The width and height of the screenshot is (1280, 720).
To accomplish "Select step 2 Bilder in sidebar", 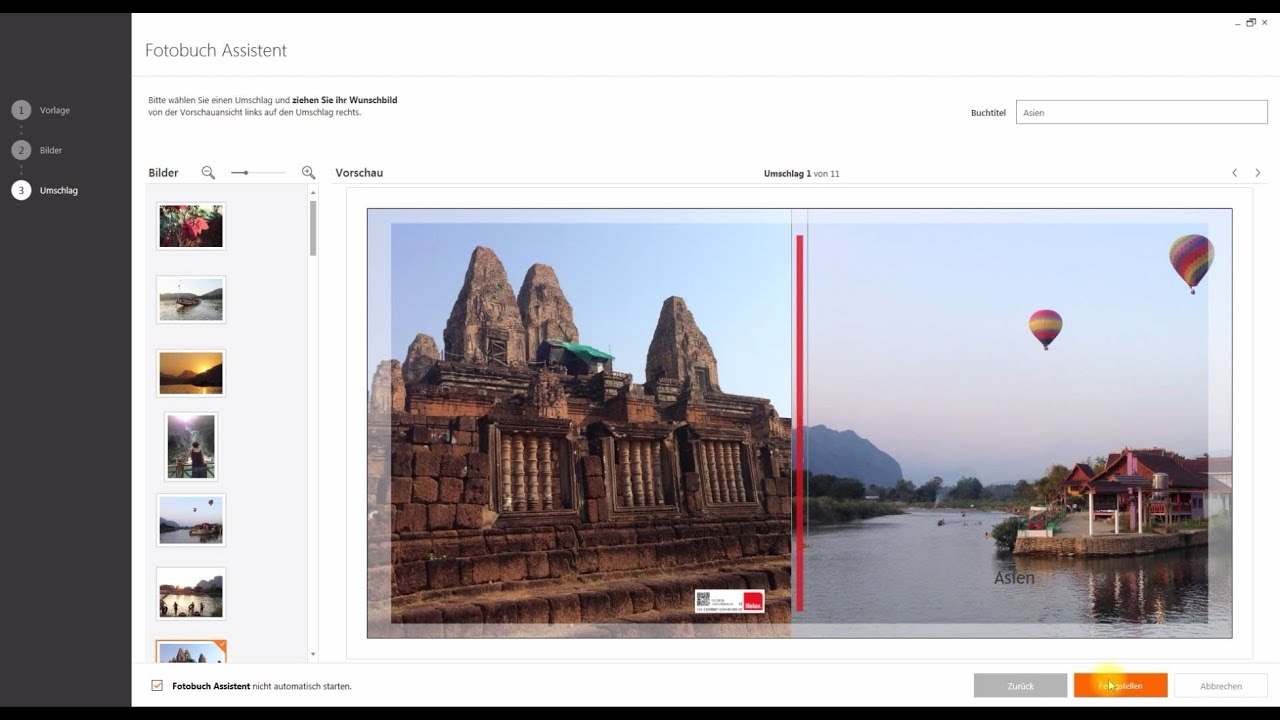I will (x=37, y=150).
